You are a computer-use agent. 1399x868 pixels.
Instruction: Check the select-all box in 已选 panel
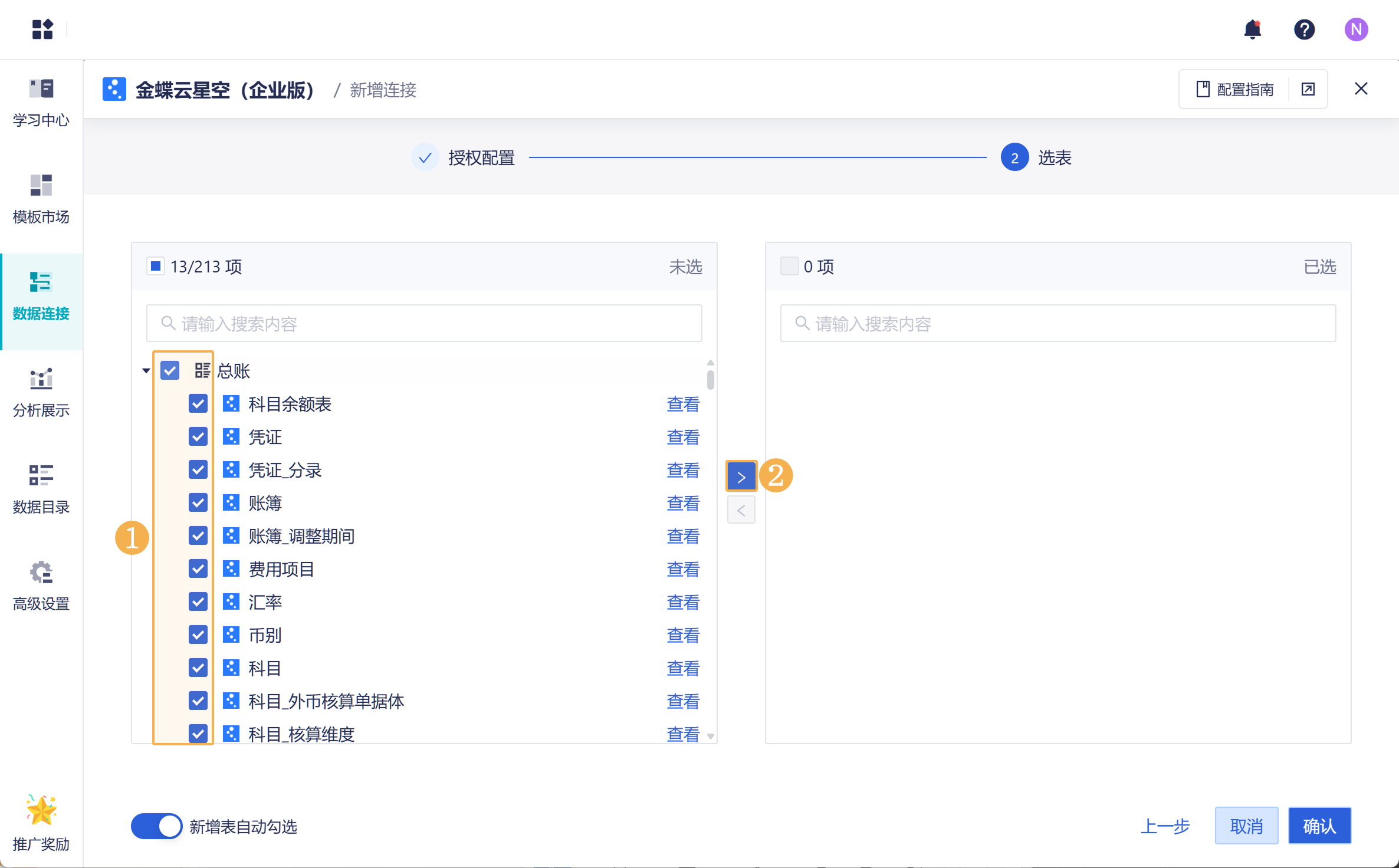point(789,267)
